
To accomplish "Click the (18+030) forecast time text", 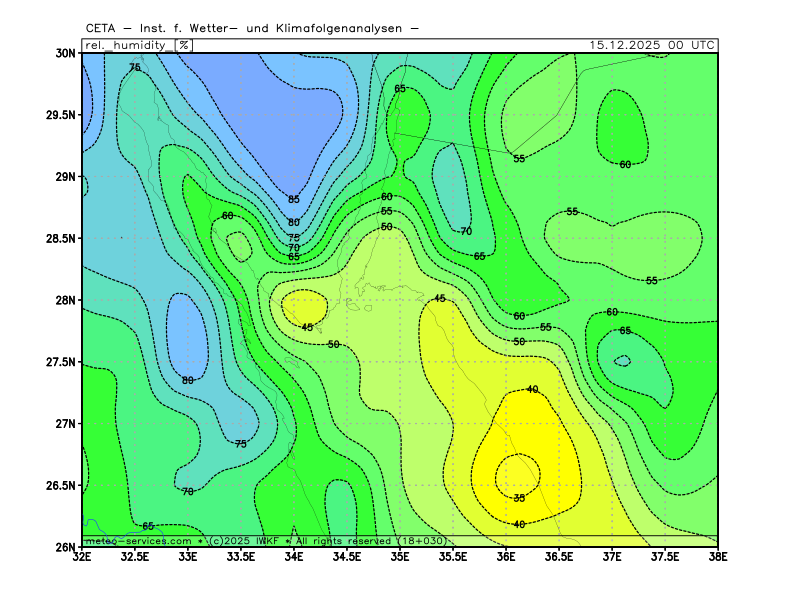I will point(421,541).
